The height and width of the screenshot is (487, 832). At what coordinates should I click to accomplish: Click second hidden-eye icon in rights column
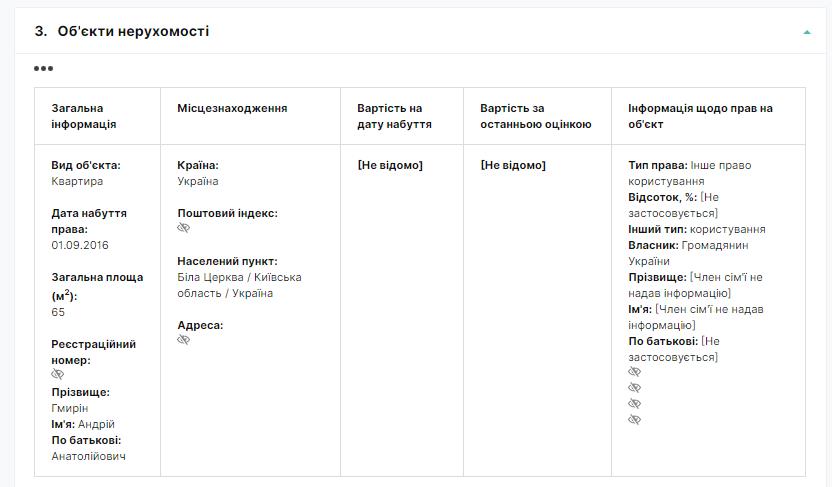(x=634, y=388)
